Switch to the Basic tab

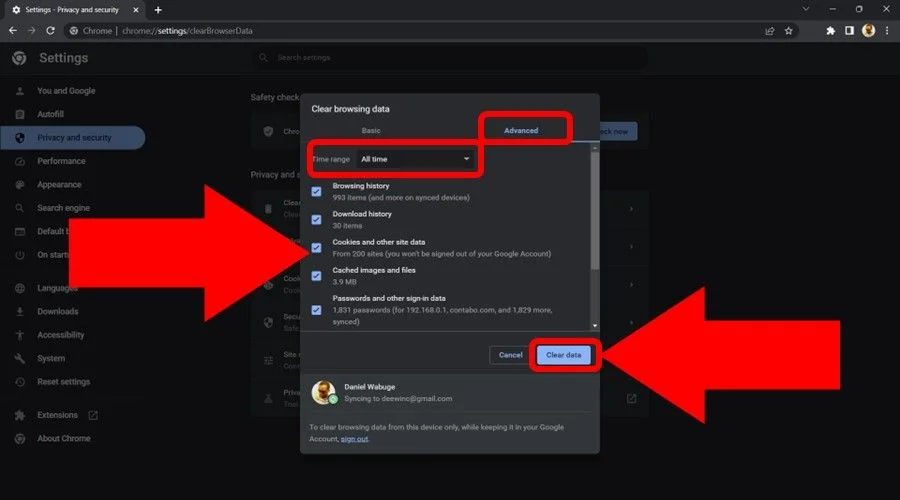tap(371, 131)
